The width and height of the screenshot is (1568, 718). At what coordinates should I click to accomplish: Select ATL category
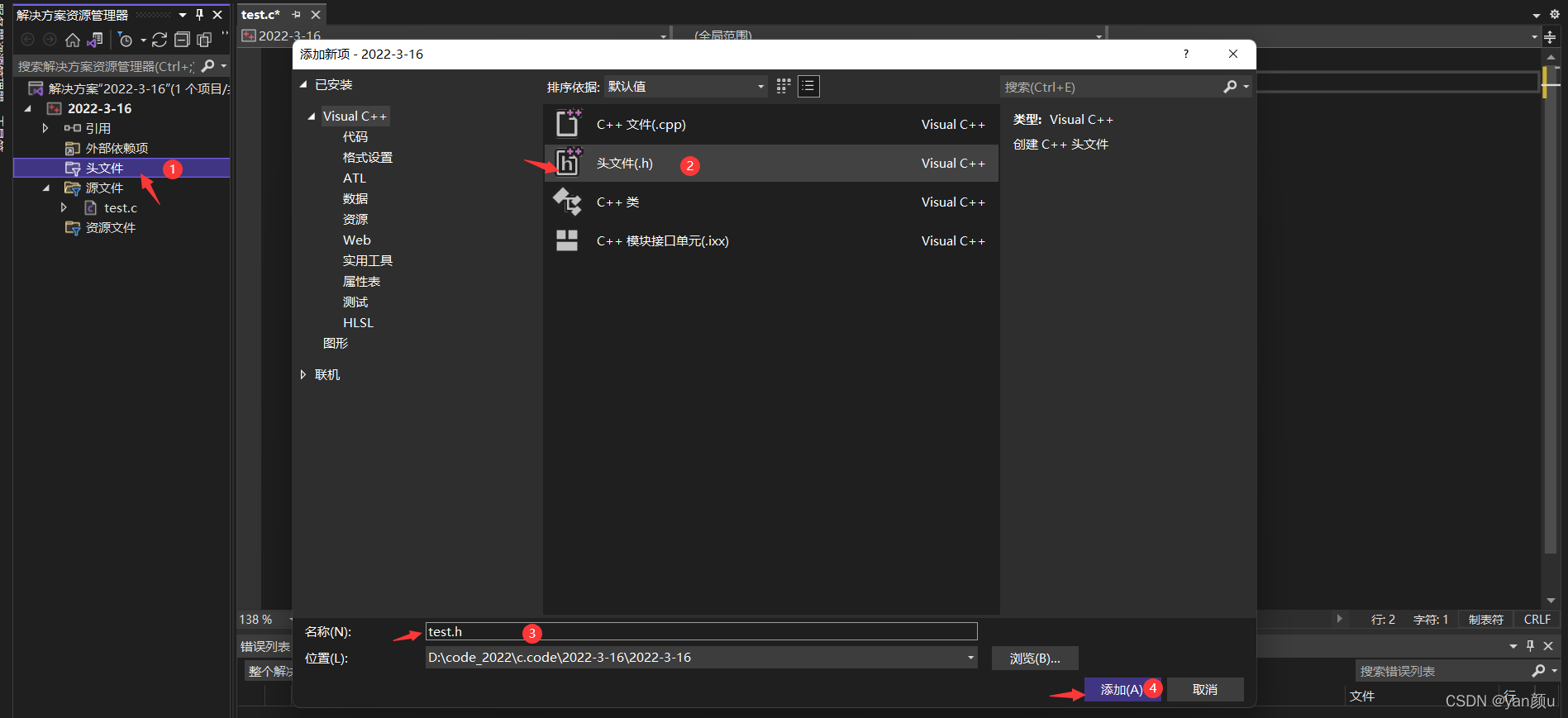pos(355,178)
